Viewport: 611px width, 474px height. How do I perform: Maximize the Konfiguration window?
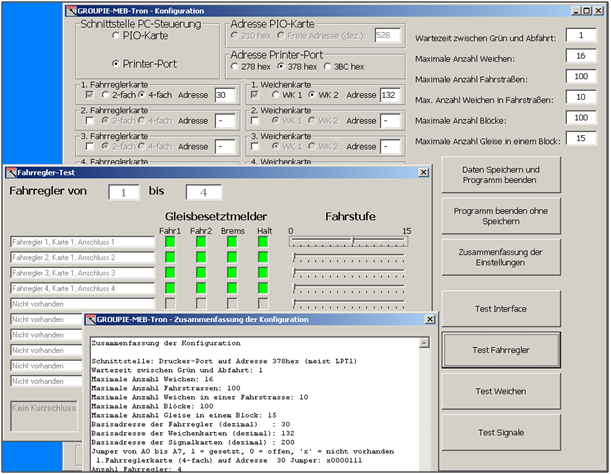click(586, 11)
